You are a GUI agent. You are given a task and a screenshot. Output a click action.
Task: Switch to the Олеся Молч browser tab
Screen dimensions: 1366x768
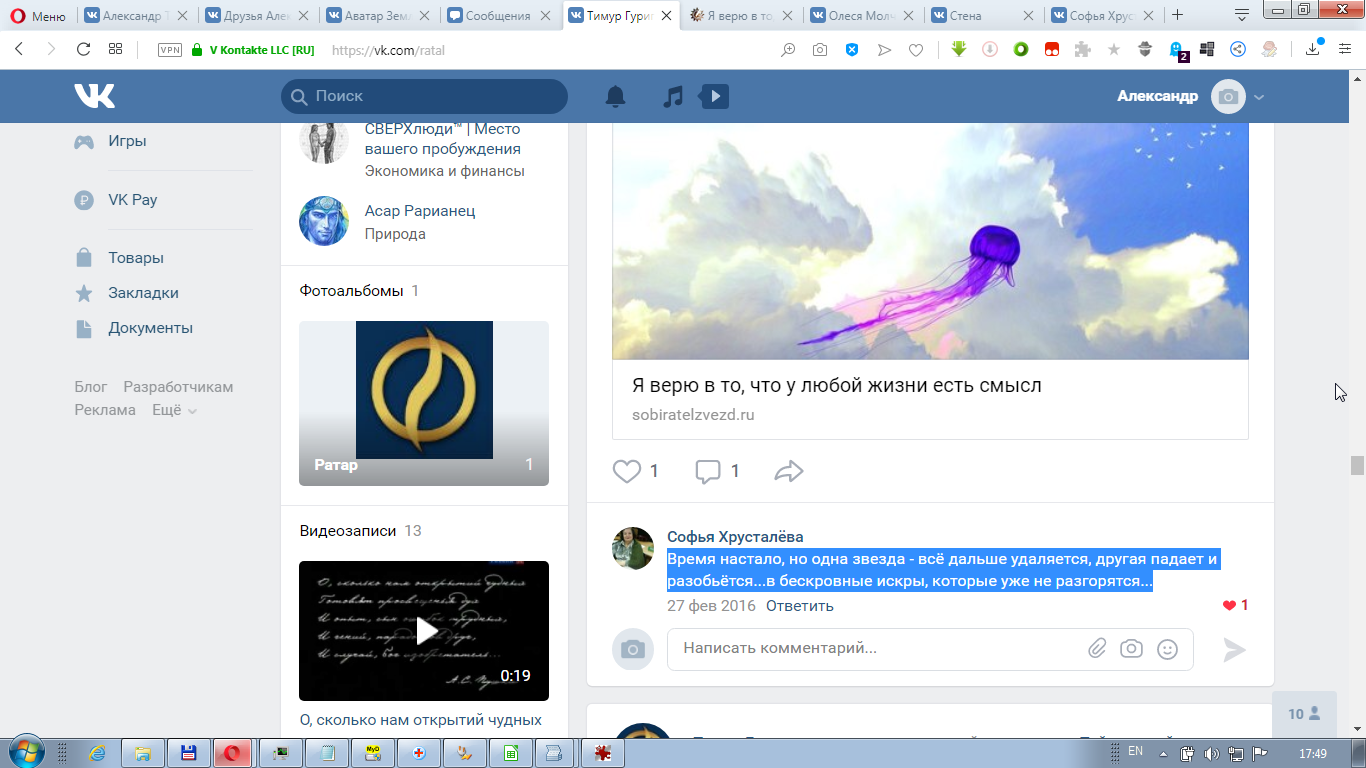[862, 15]
